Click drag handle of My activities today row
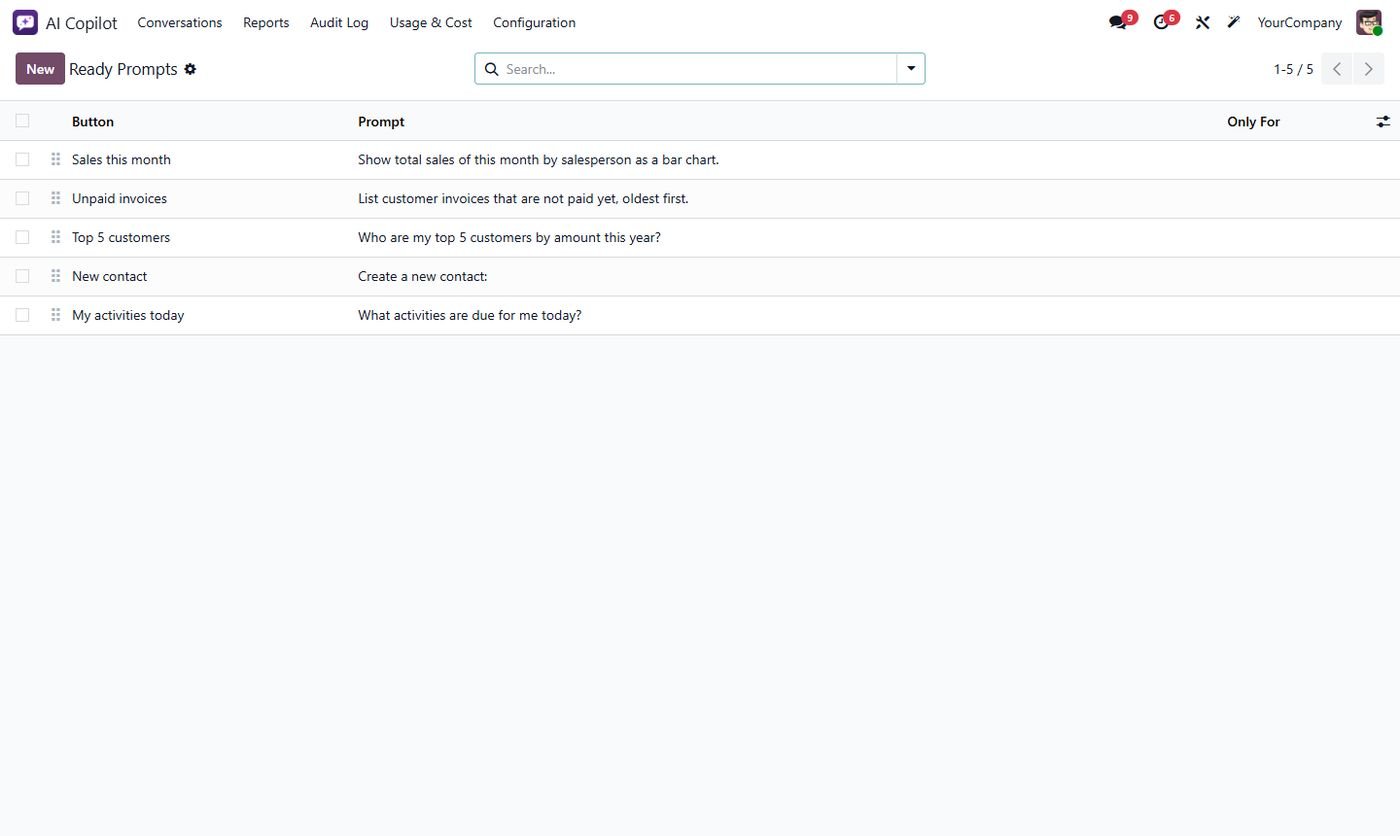This screenshot has width=1400, height=836. coord(56,315)
